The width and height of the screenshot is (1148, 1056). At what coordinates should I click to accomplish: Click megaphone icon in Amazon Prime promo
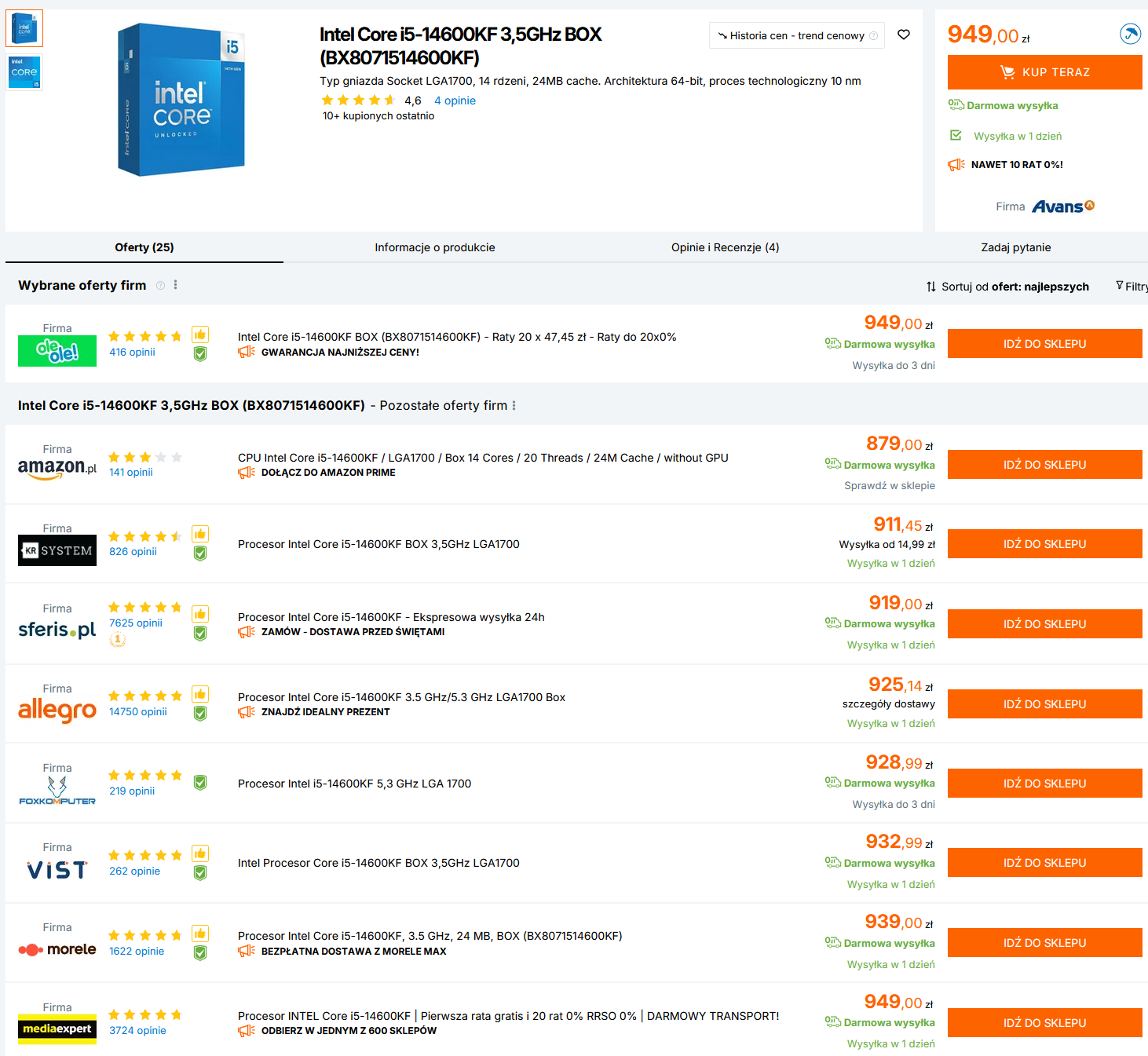tap(247, 473)
